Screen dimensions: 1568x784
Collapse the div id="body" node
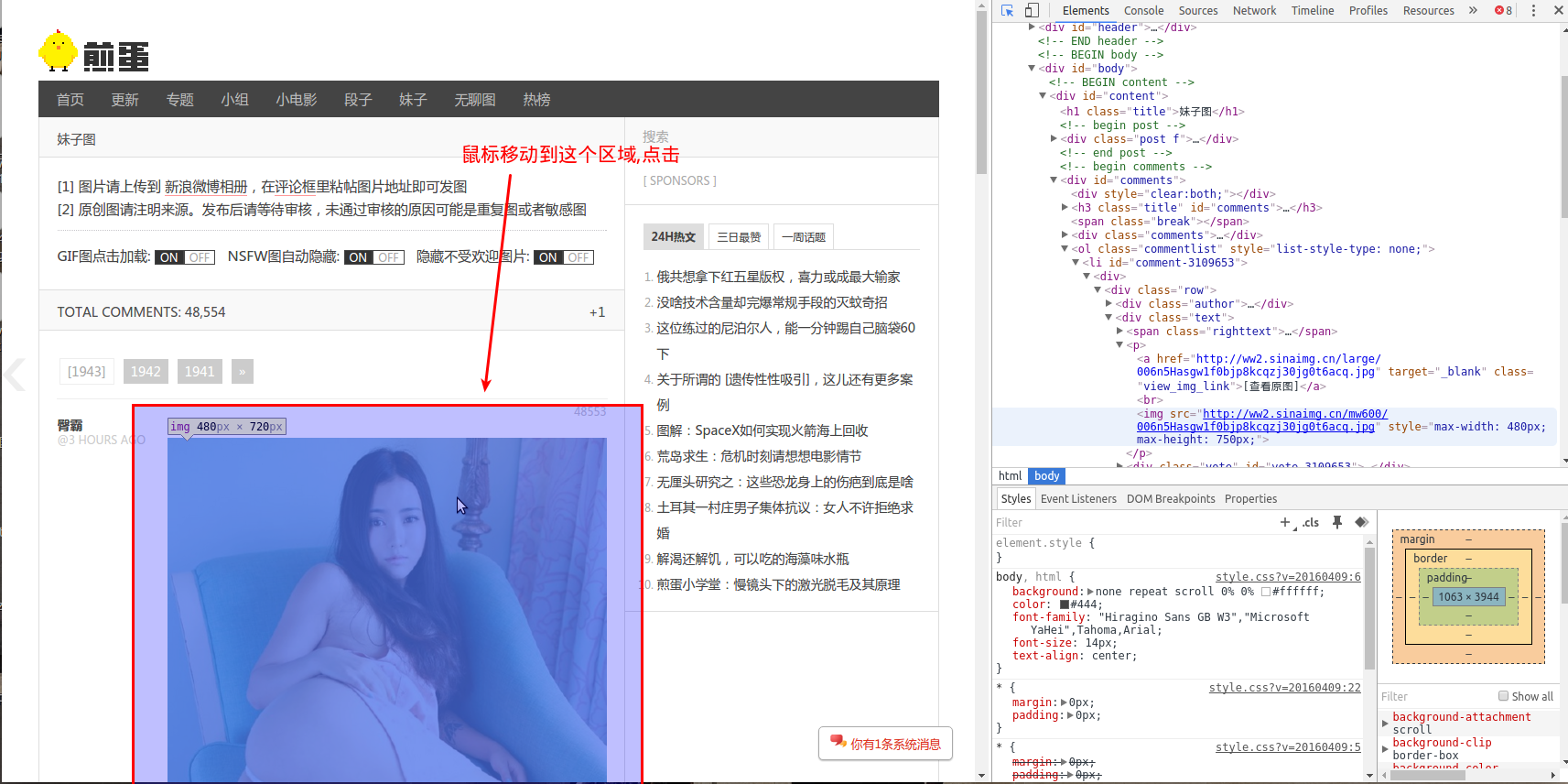(x=1032, y=69)
